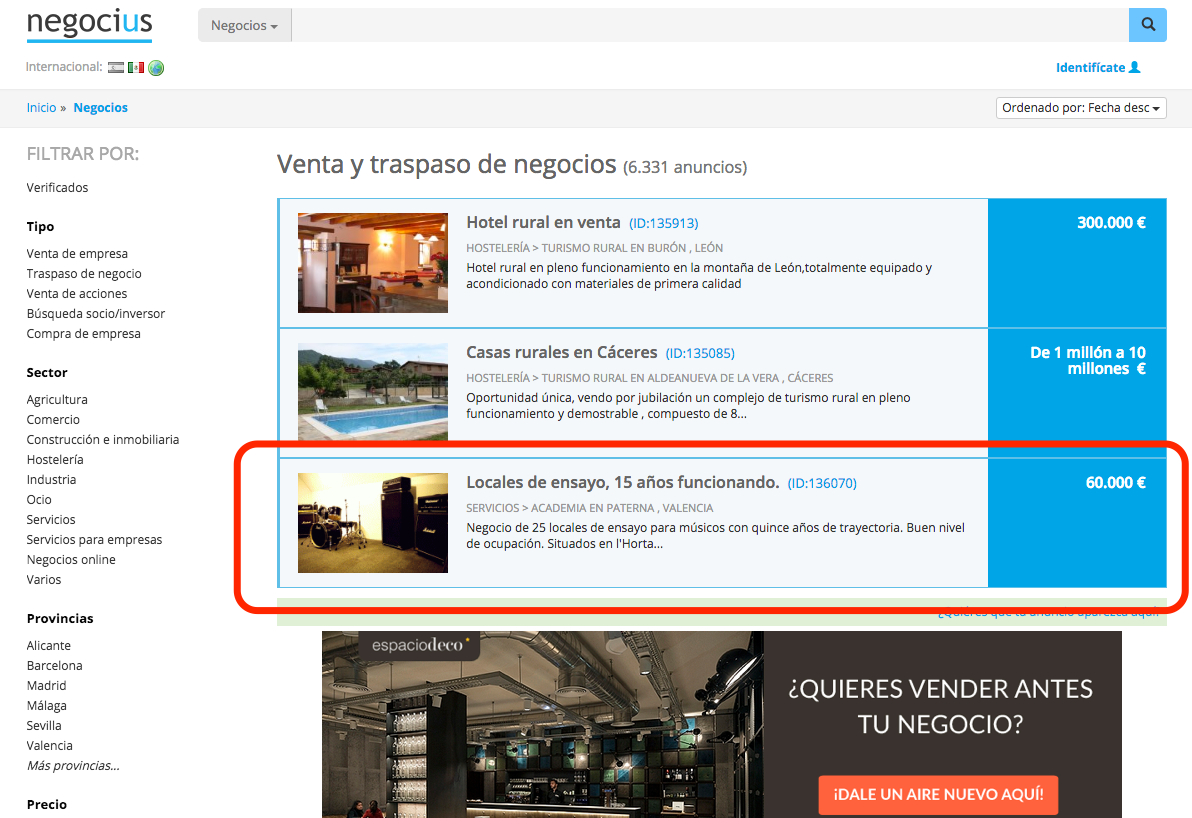Go to homepage via negocius logo

coord(90,25)
